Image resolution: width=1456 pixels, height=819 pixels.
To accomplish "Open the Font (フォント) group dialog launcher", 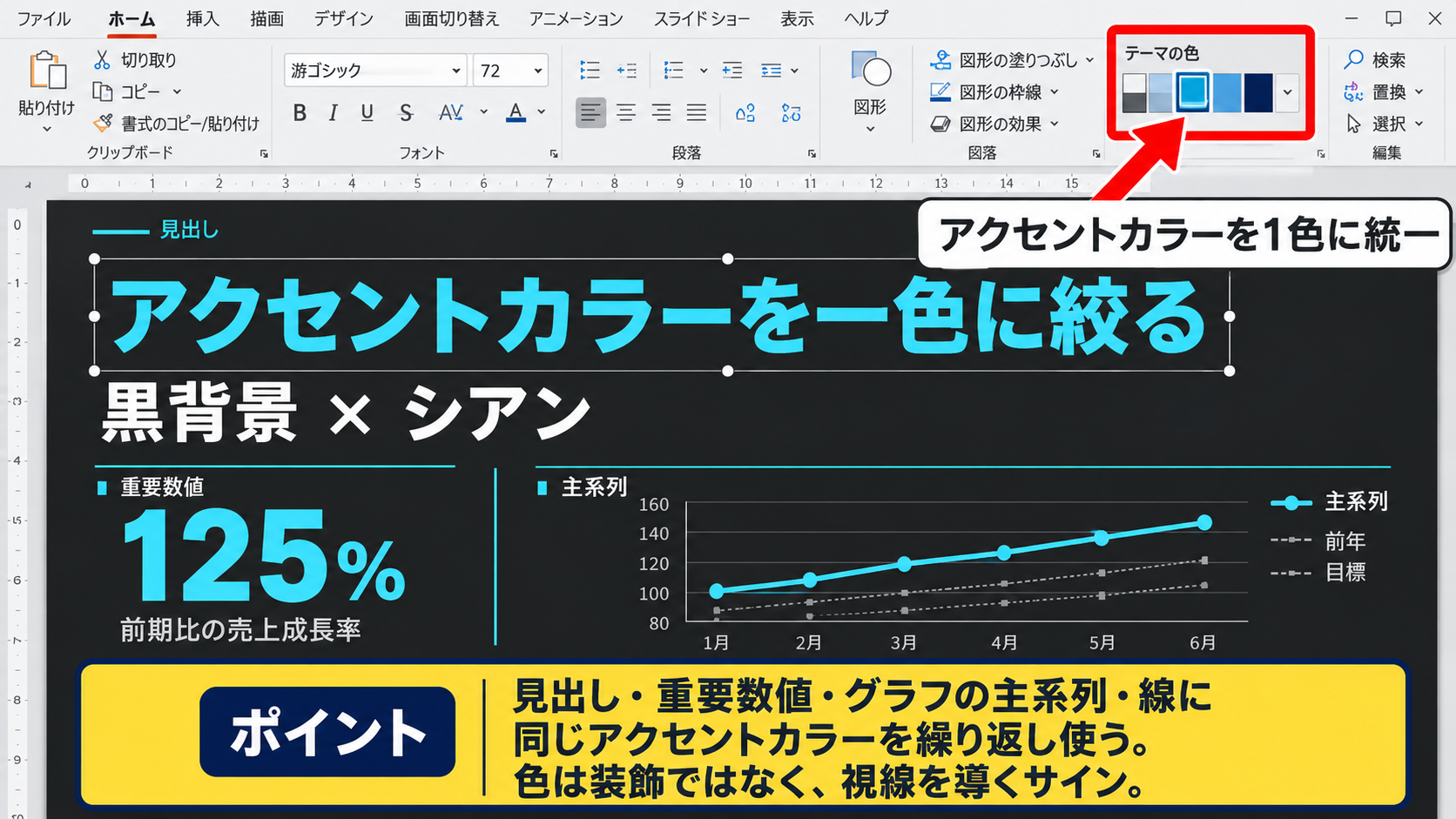I will click(554, 154).
